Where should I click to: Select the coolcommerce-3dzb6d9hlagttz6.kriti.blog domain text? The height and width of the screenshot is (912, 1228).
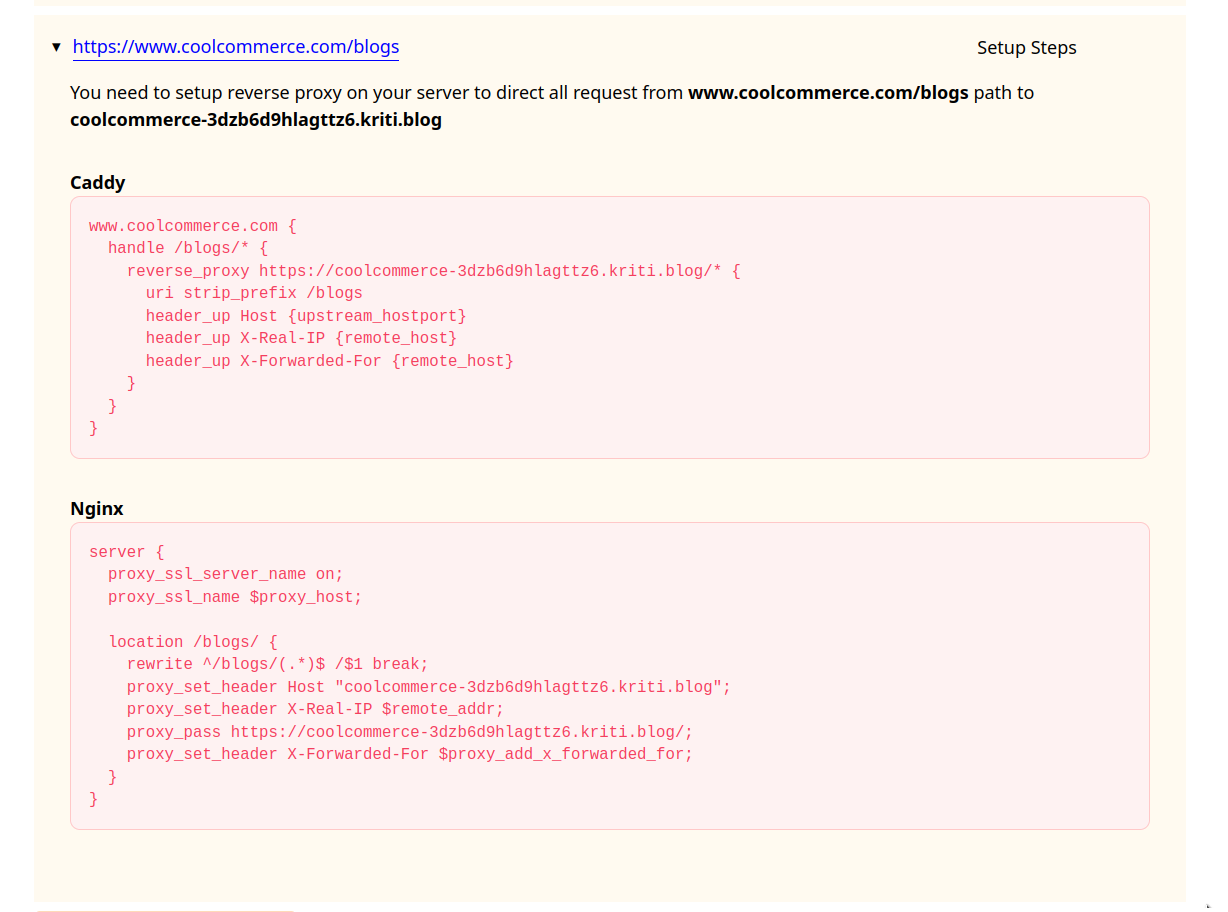coord(255,119)
